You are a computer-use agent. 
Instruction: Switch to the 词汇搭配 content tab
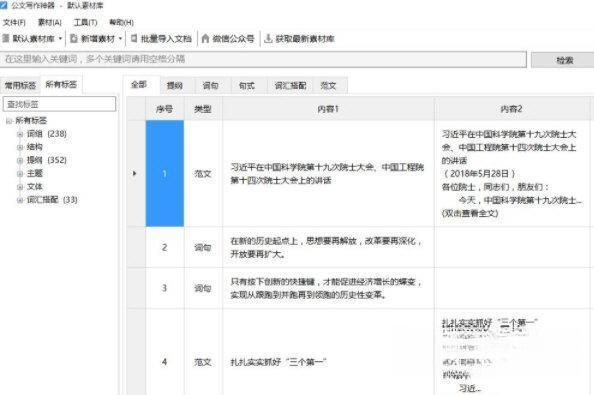(x=291, y=86)
